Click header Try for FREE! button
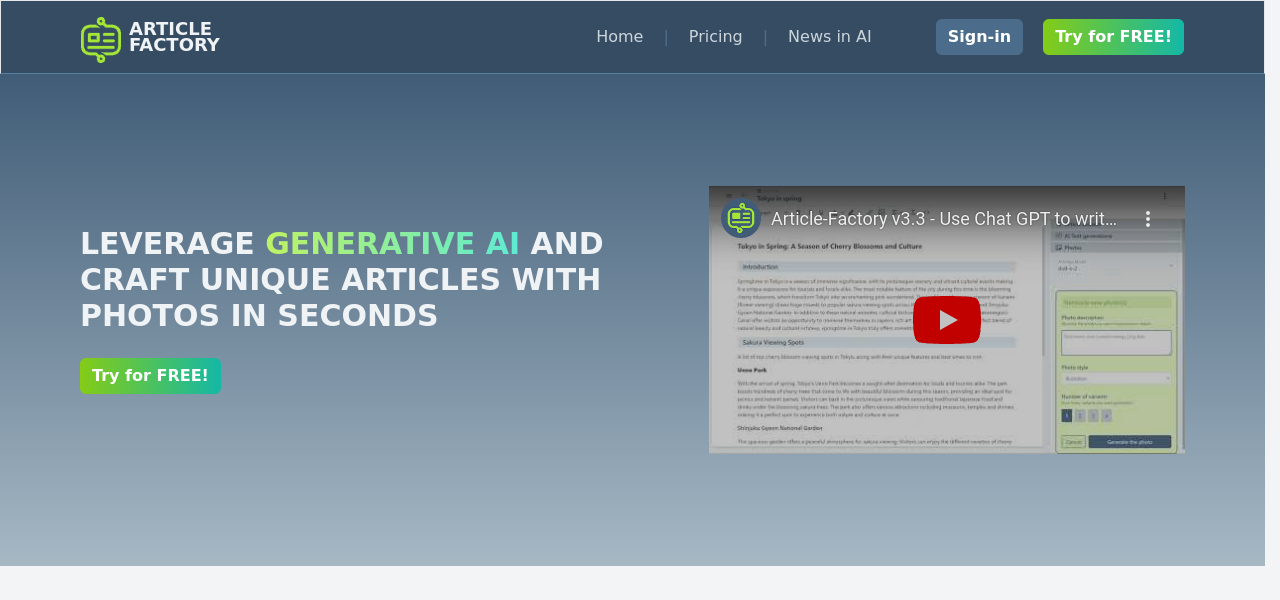The width and height of the screenshot is (1280, 600). click(x=1113, y=37)
